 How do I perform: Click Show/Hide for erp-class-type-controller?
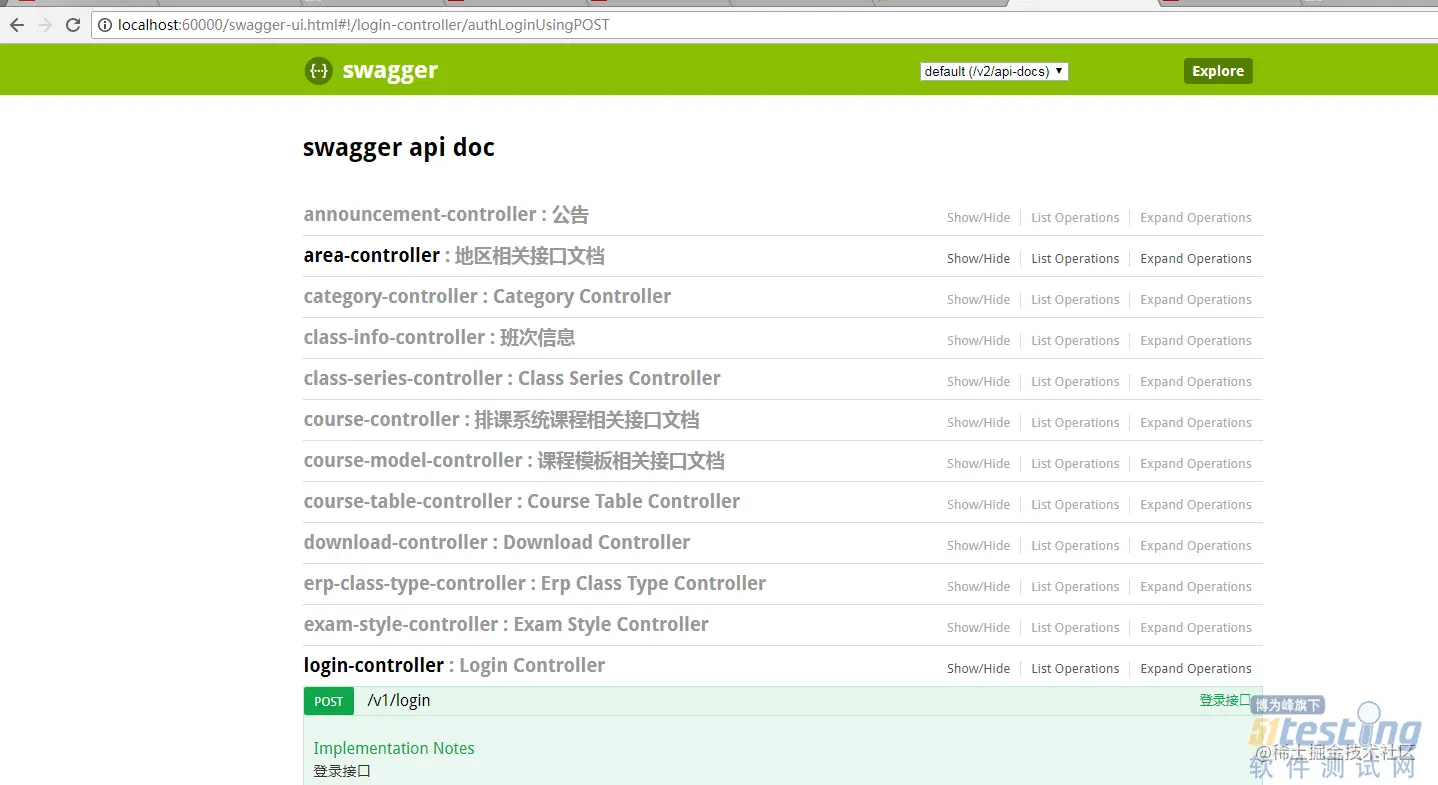click(978, 587)
